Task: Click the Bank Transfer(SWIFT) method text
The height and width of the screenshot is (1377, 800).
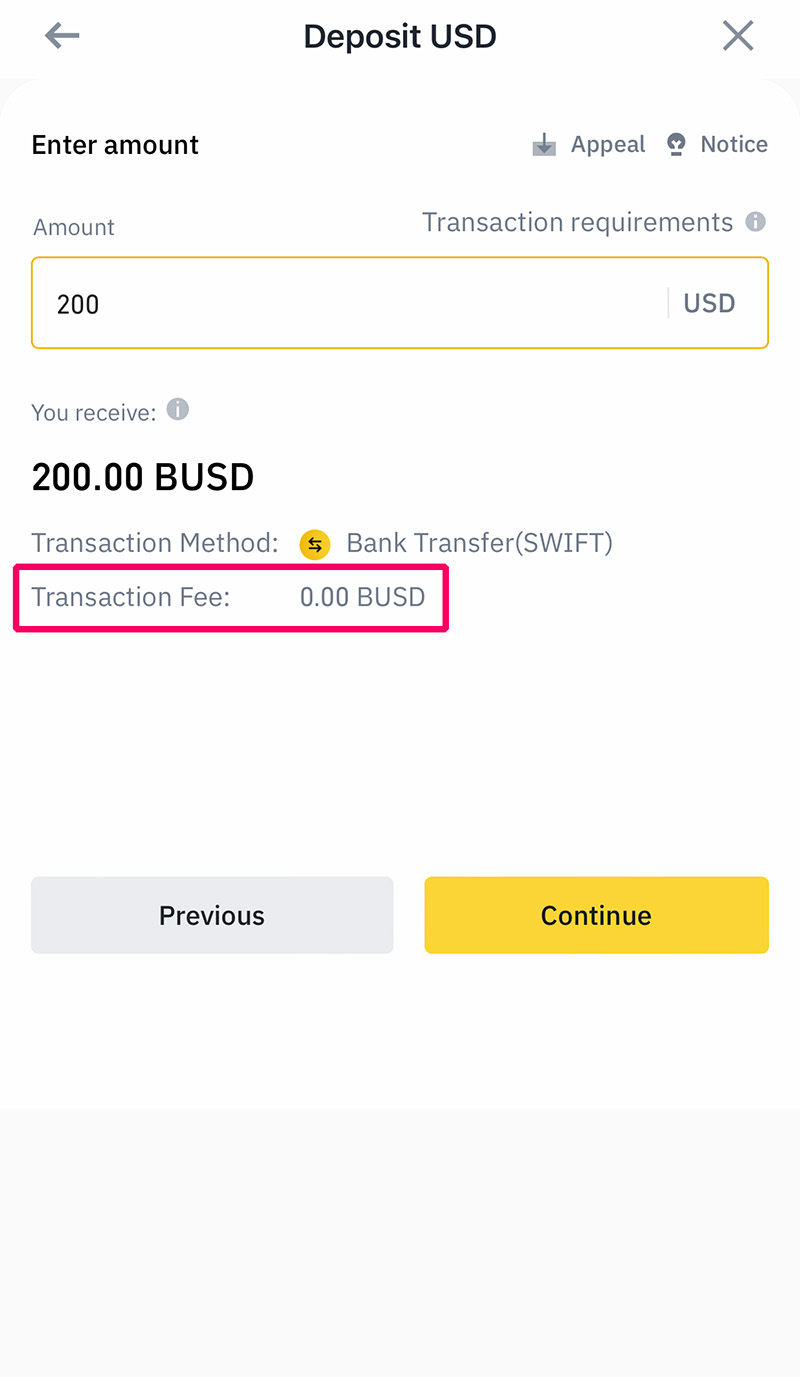Action: pyautogui.click(x=479, y=543)
